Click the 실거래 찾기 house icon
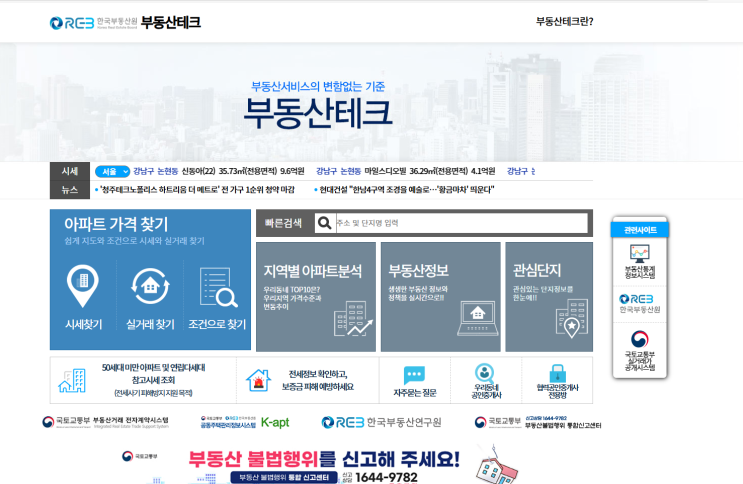Image resolution: width=743 pixels, height=484 pixels. pyautogui.click(x=150, y=286)
